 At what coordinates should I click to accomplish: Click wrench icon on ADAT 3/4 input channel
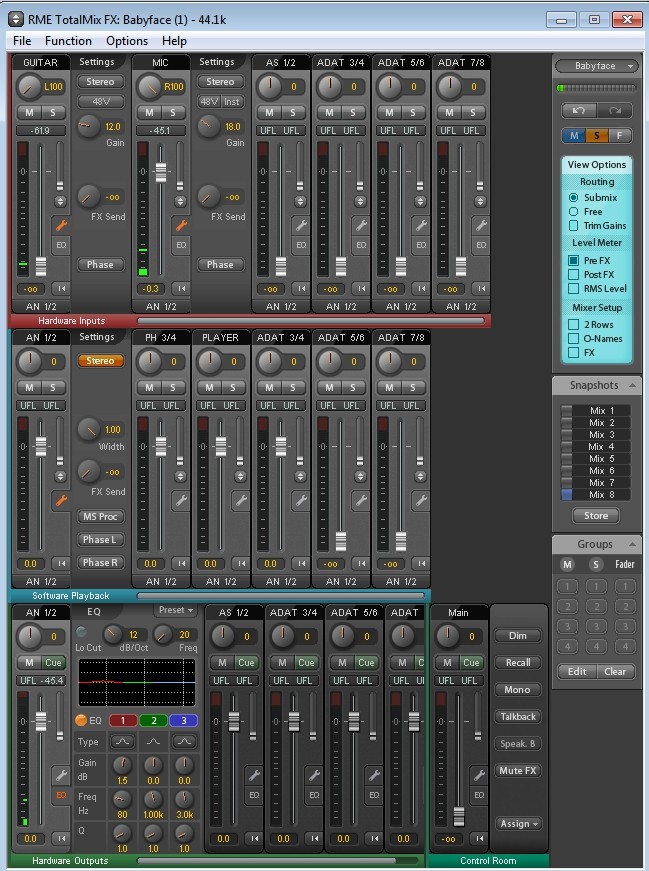pyautogui.click(x=361, y=225)
